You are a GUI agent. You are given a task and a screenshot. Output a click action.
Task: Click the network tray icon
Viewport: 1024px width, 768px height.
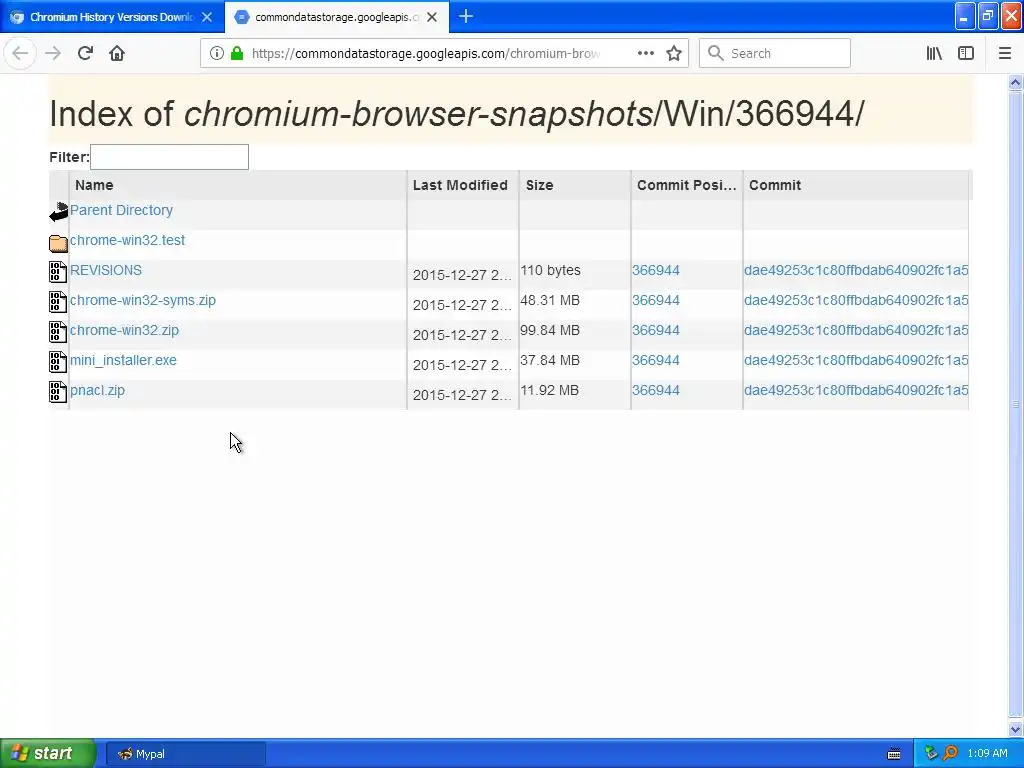931,754
